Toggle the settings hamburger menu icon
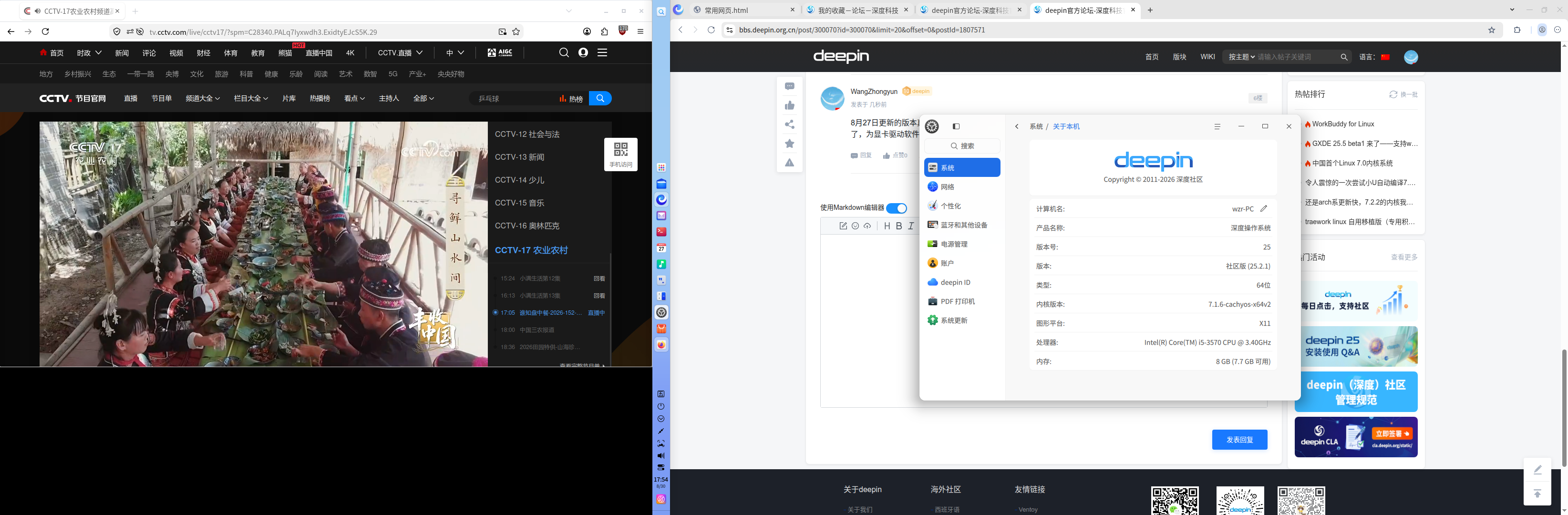 click(1217, 127)
